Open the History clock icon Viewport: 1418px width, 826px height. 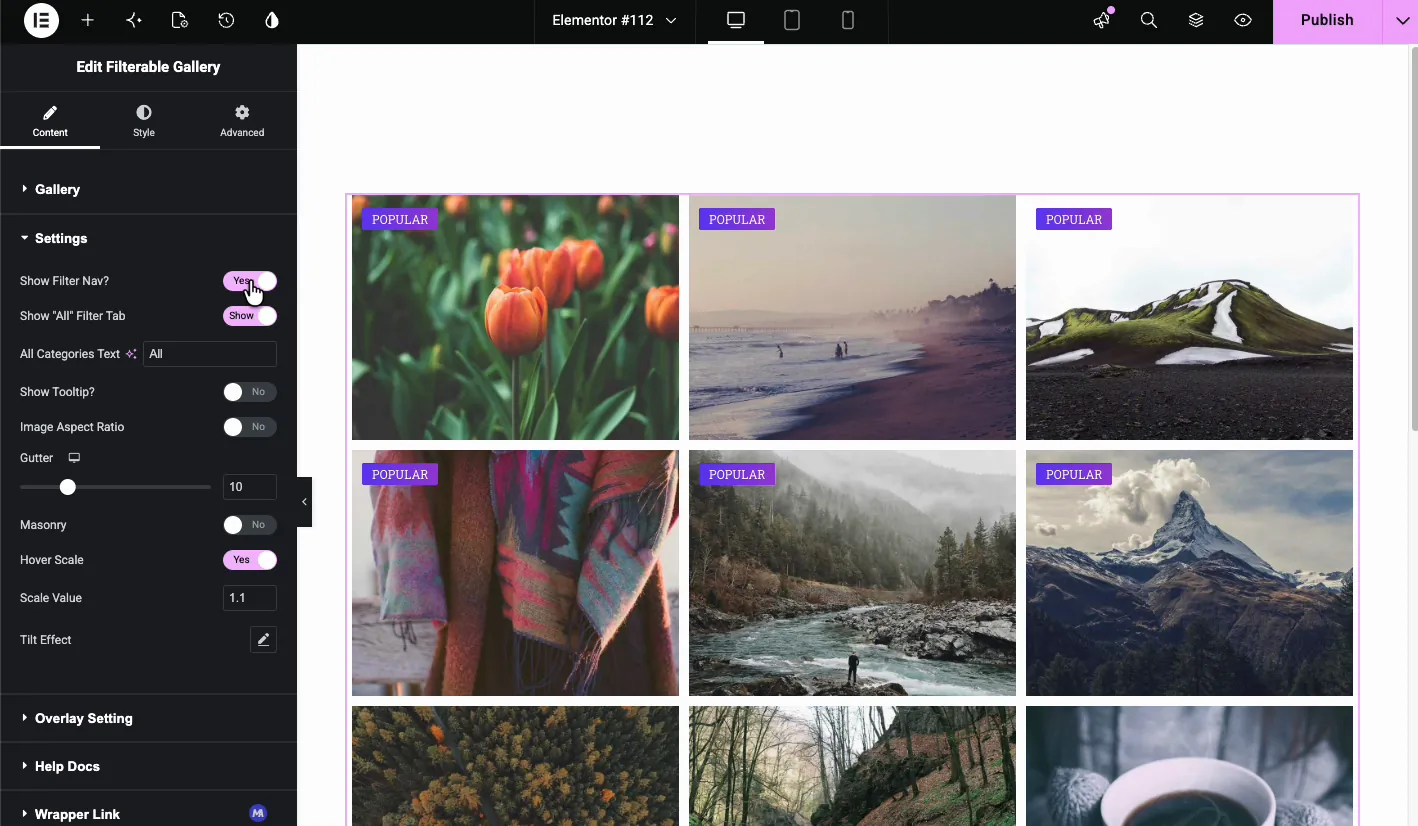226,20
